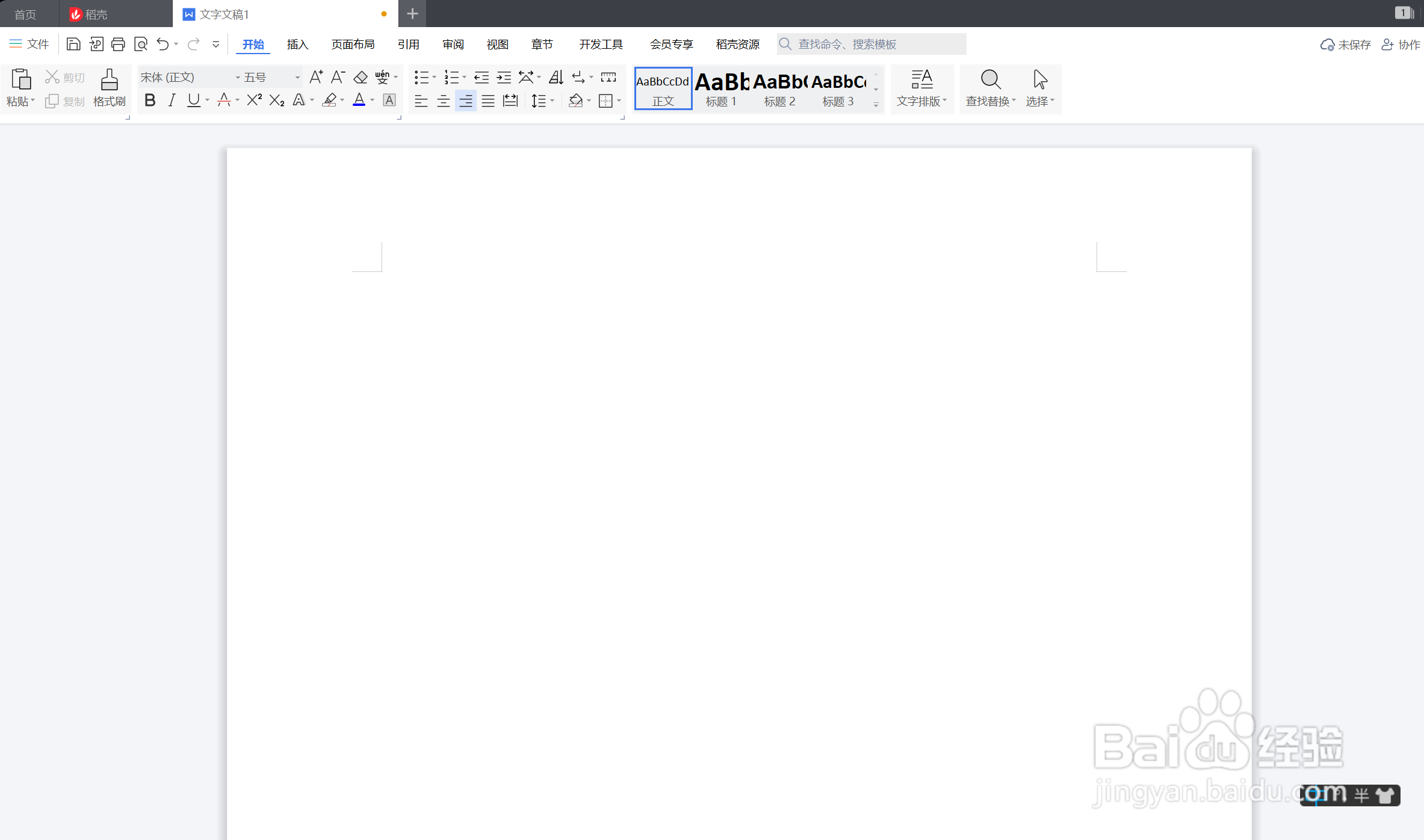Open the 视图 ribbon tab
The height and width of the screenshot is (840, 1424).
(498, 45)
